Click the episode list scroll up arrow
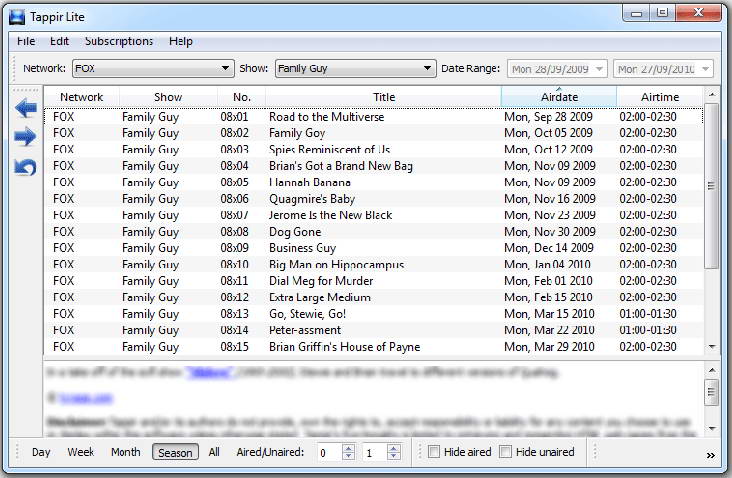732x478 pixels. [711, 95]
